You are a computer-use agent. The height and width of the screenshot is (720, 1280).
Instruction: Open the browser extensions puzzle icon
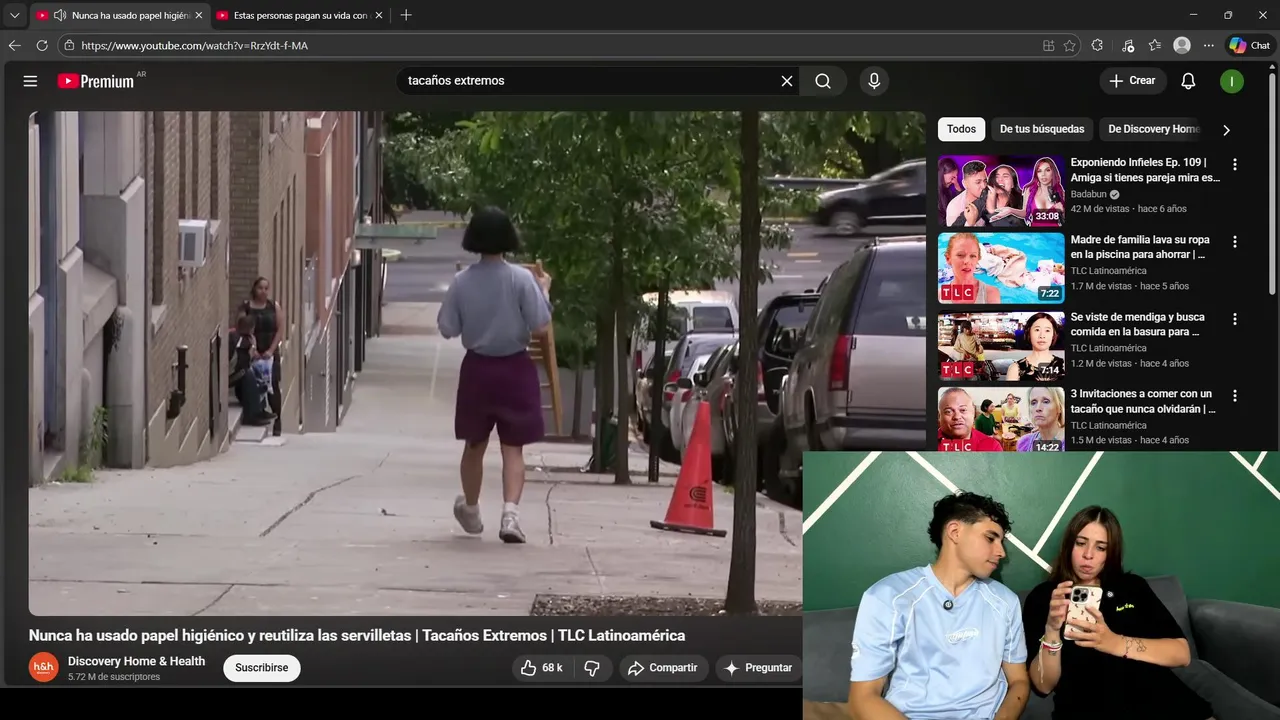tap(1097, 45)
